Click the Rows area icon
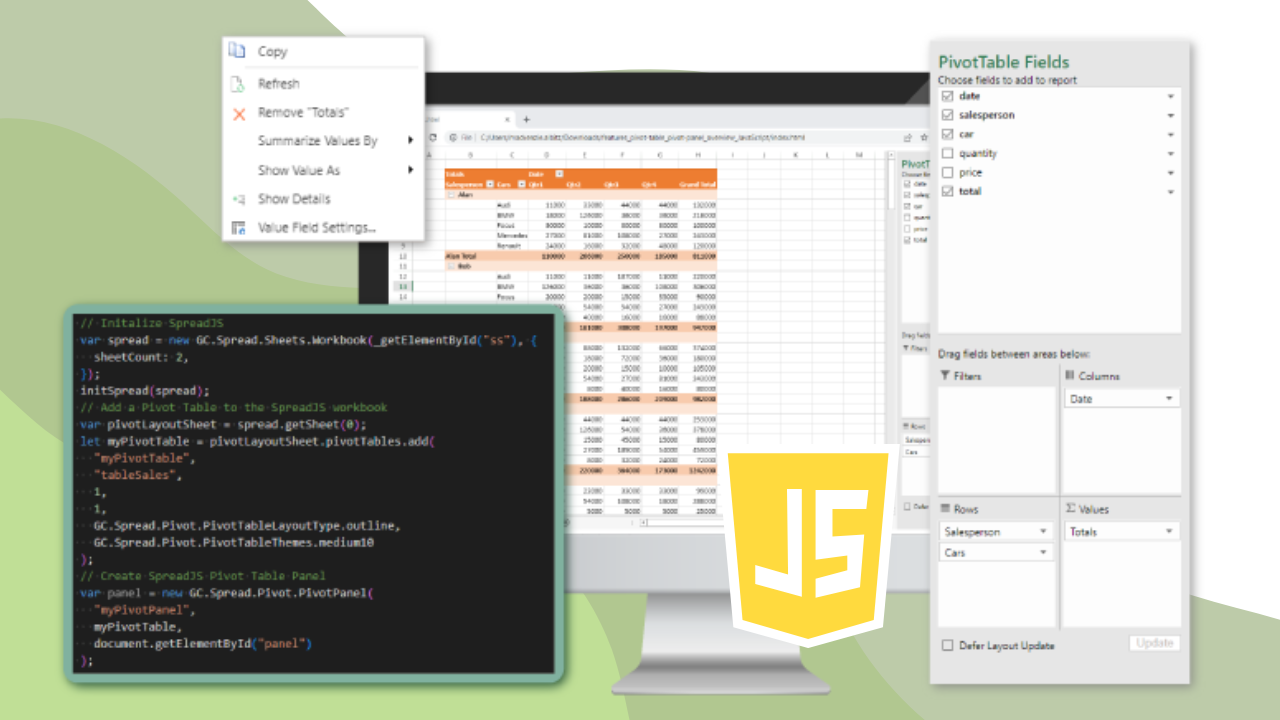The width and height of the screenshot is (1280, 720). click(x=946, y=509)
